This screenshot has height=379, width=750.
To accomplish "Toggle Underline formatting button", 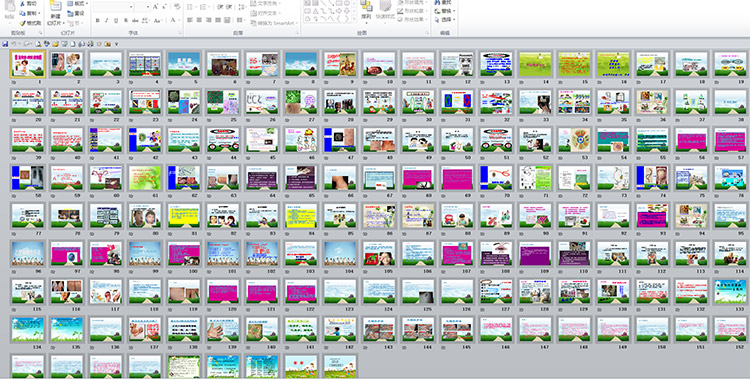I will click(x=116, y=20).
